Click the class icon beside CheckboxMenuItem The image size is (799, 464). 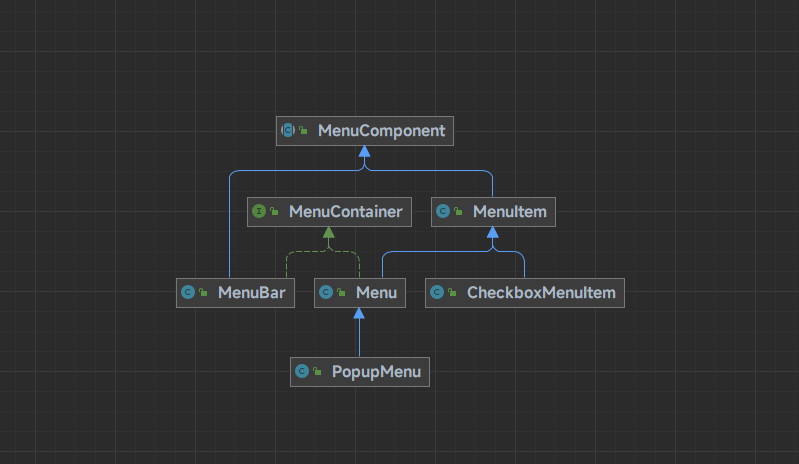point(437,293)
